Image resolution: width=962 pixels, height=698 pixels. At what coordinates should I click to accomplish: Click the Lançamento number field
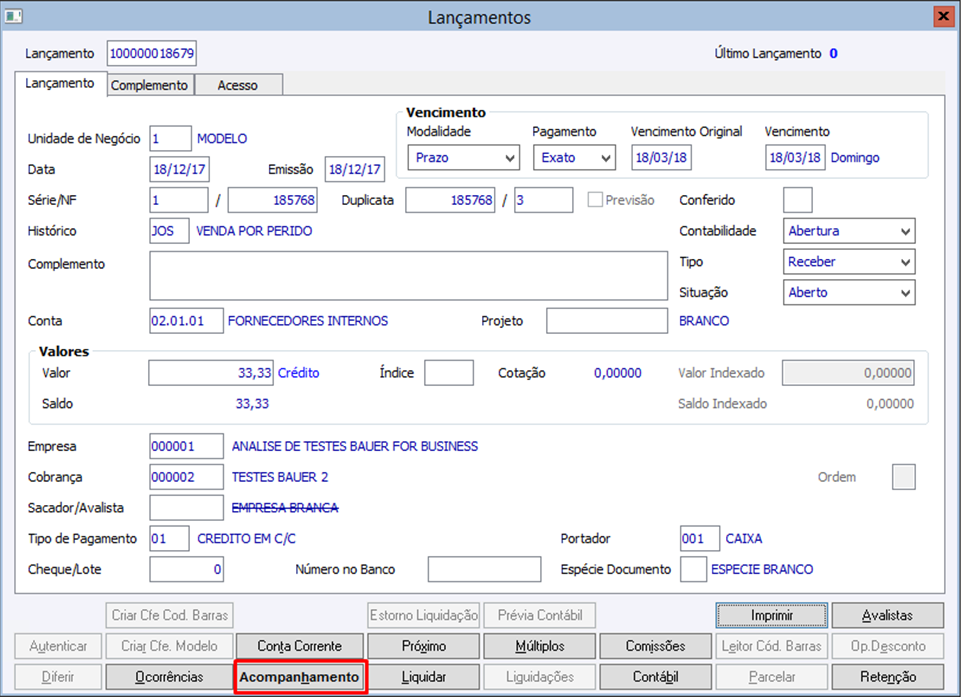(152, 53)
